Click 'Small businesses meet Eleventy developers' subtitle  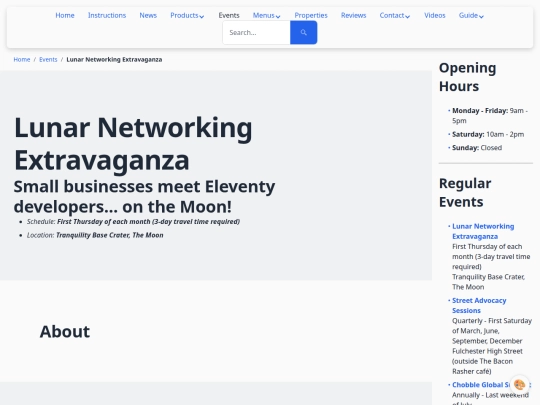tap(144, 197)
